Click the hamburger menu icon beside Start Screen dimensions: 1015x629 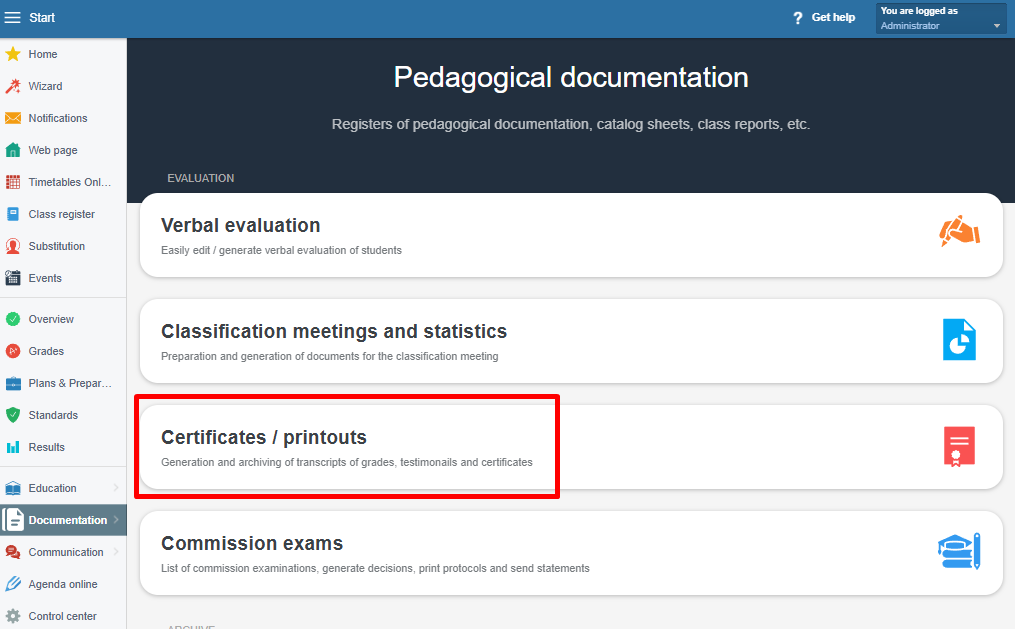[x=13, y=18]
